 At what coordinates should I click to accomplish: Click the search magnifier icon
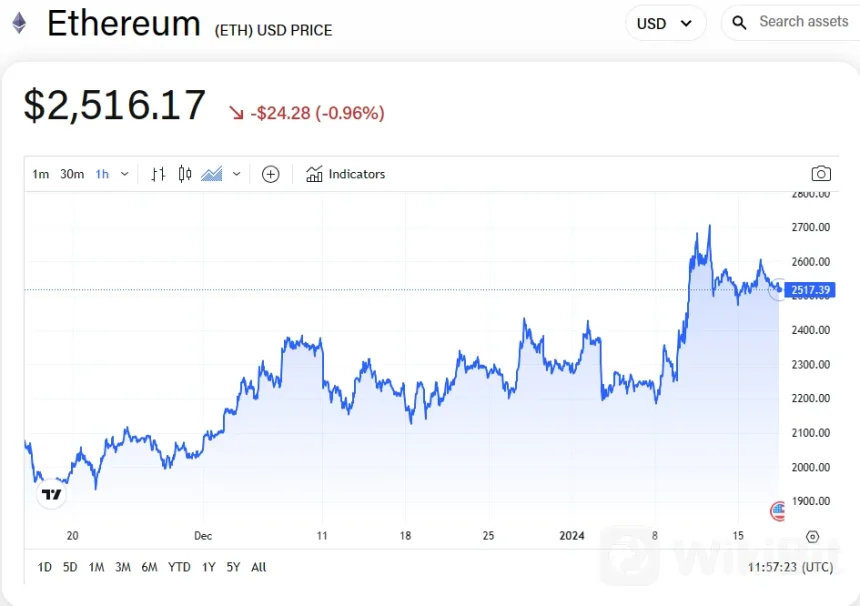pyautogui.click(x=739, y=22)
